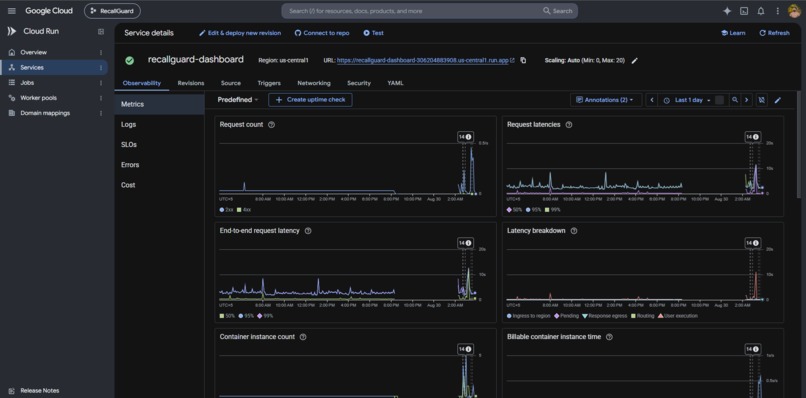Open options for Services sidebar item
The image size is (806, 398).
point(101,67)
